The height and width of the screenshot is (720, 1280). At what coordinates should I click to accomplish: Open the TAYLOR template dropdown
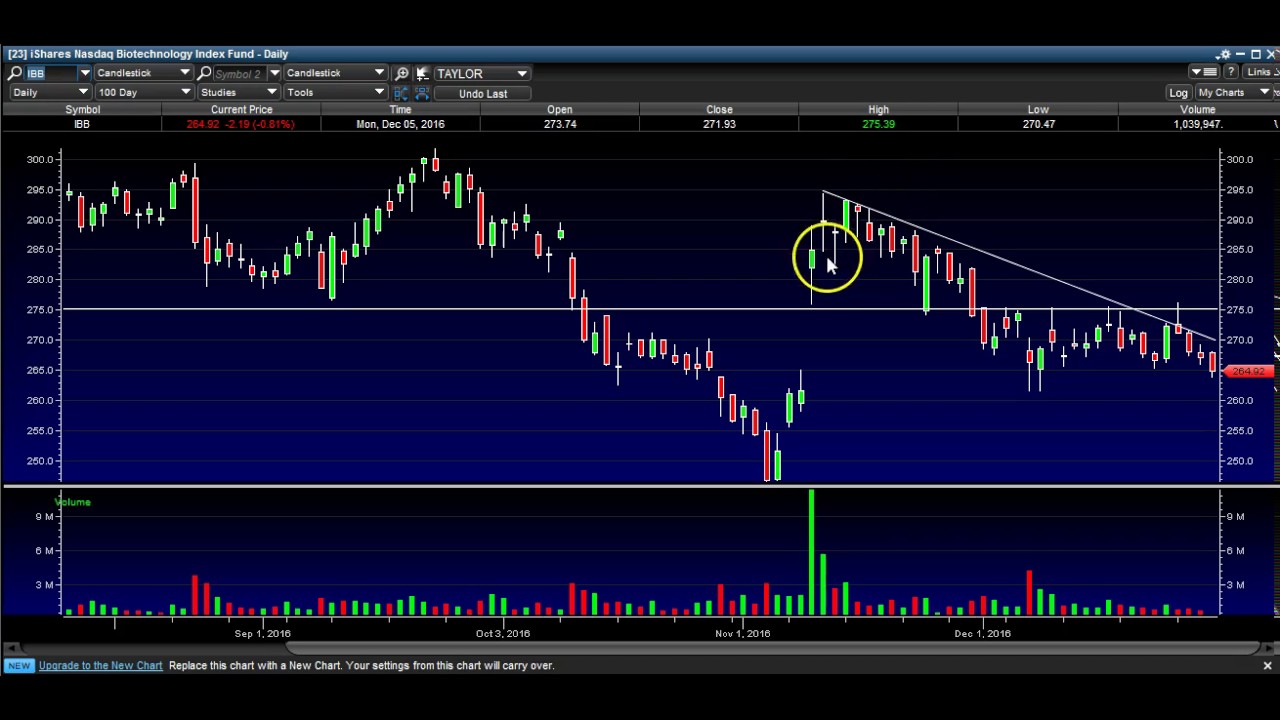481,74
